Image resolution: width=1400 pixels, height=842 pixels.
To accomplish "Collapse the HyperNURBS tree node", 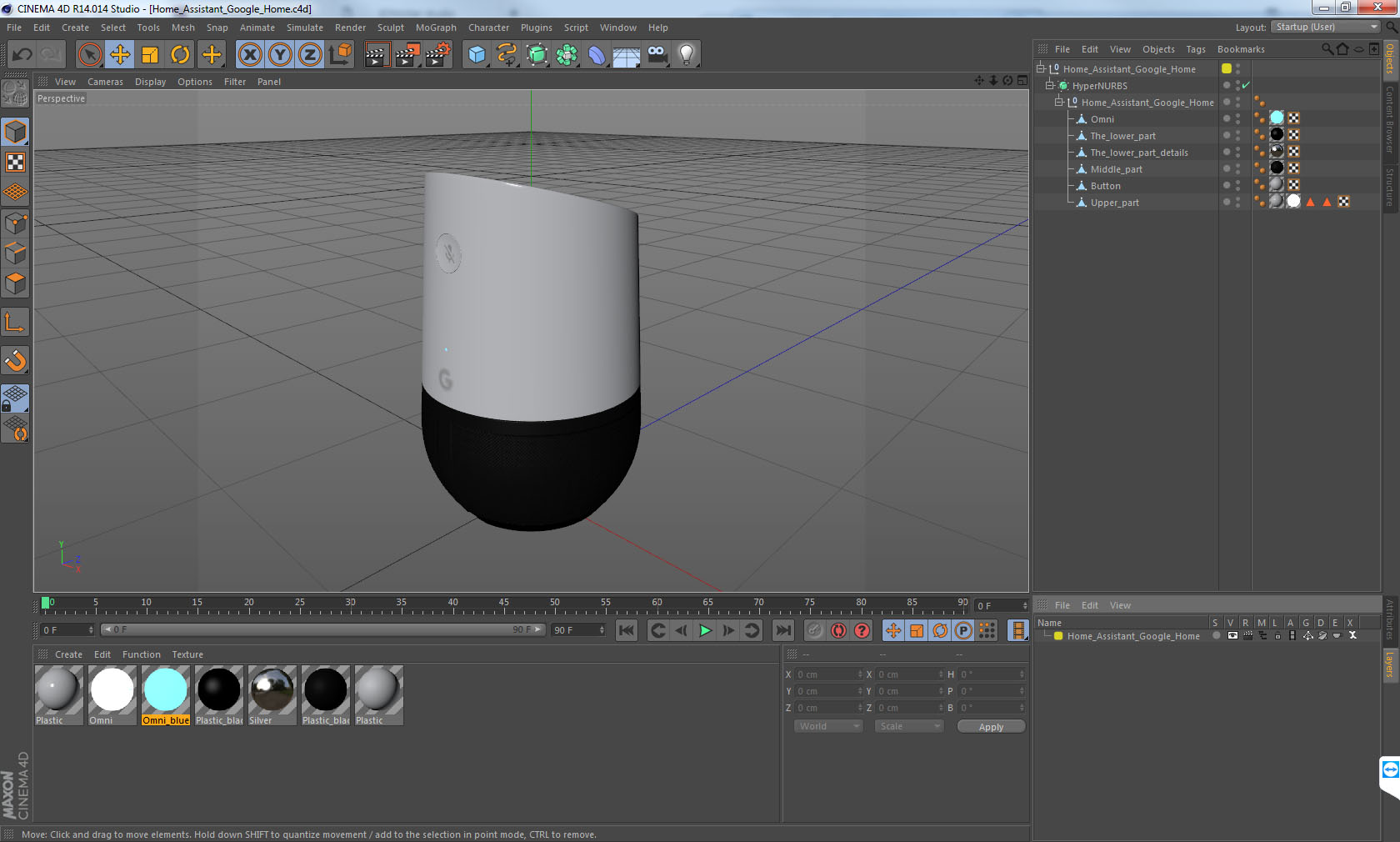I will coord(1050,86).
